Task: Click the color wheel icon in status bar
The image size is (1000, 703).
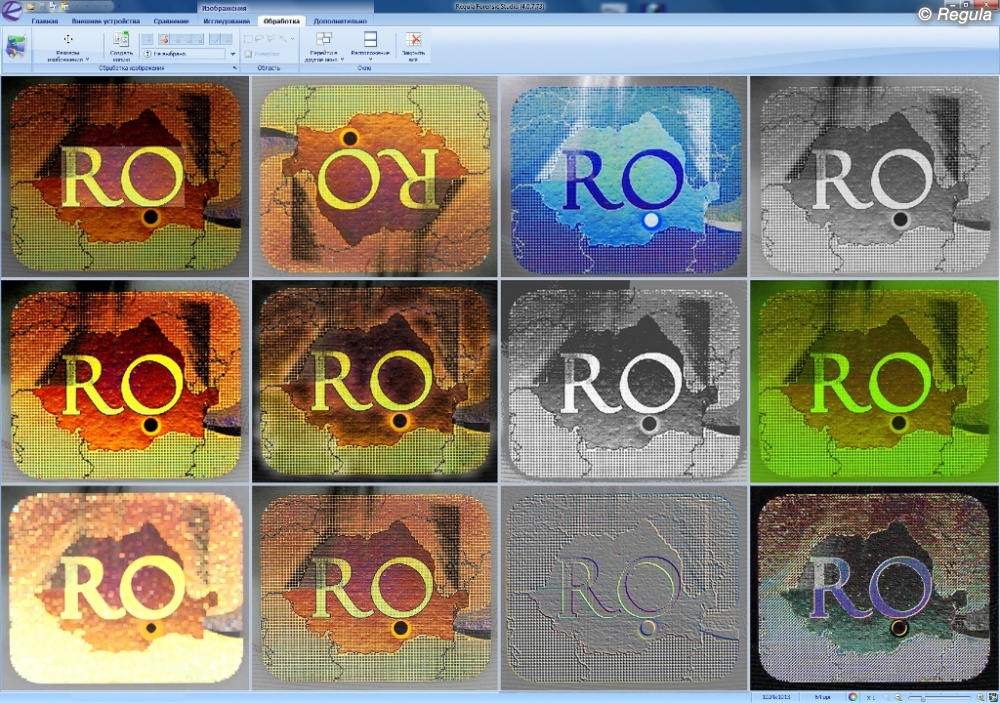Action: pyautogui.click(x=853, y=696)
